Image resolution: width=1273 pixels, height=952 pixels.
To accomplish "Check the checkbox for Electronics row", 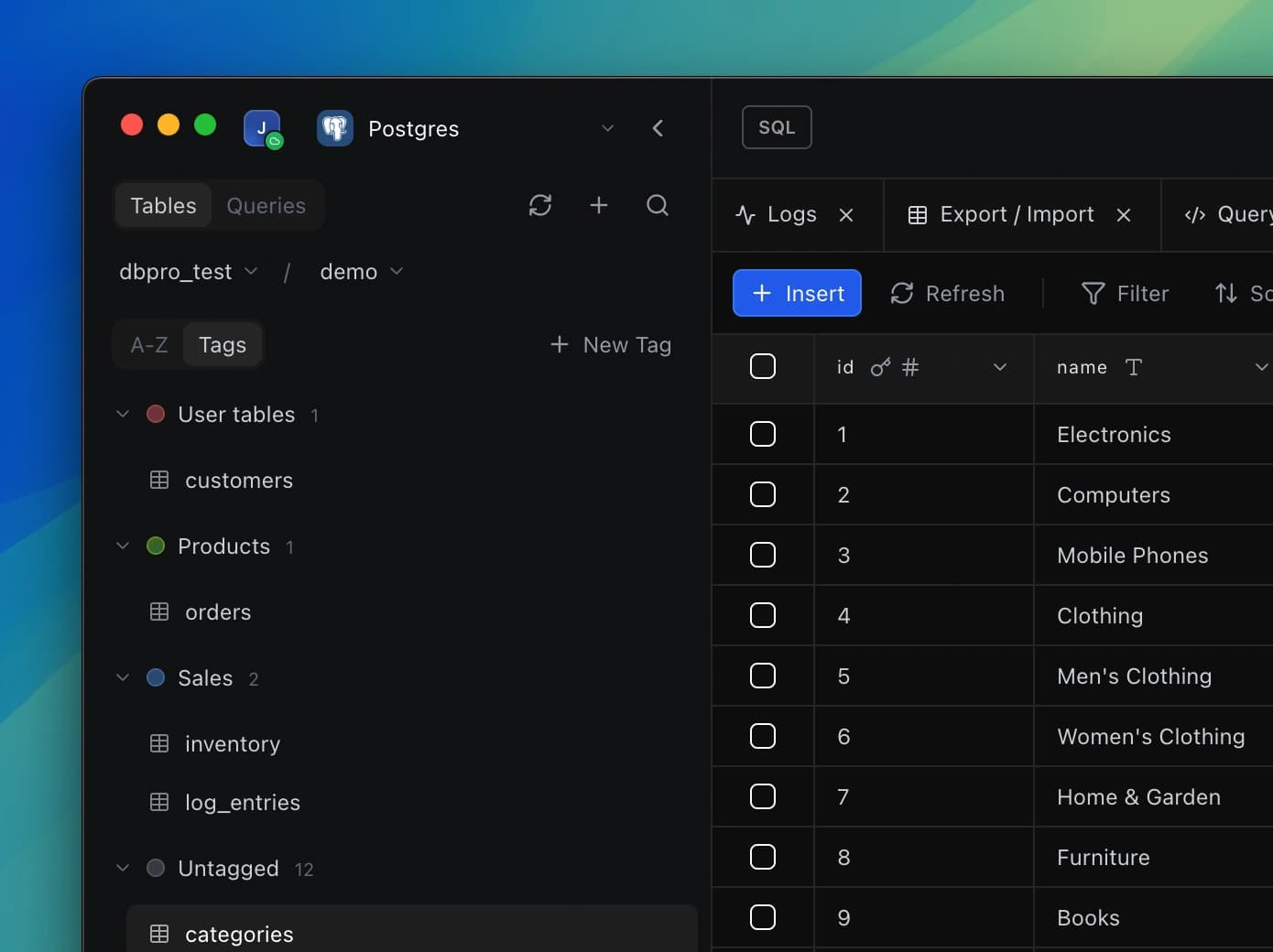I will 763,434.
